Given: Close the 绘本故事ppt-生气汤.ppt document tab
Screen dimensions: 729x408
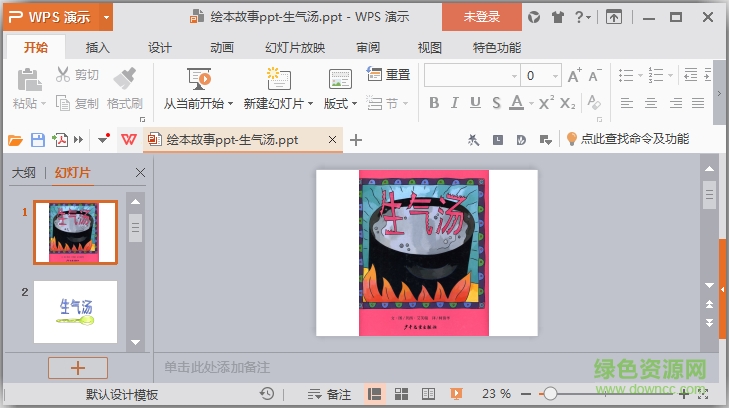Looking at the screenshot, I should 332,139.
